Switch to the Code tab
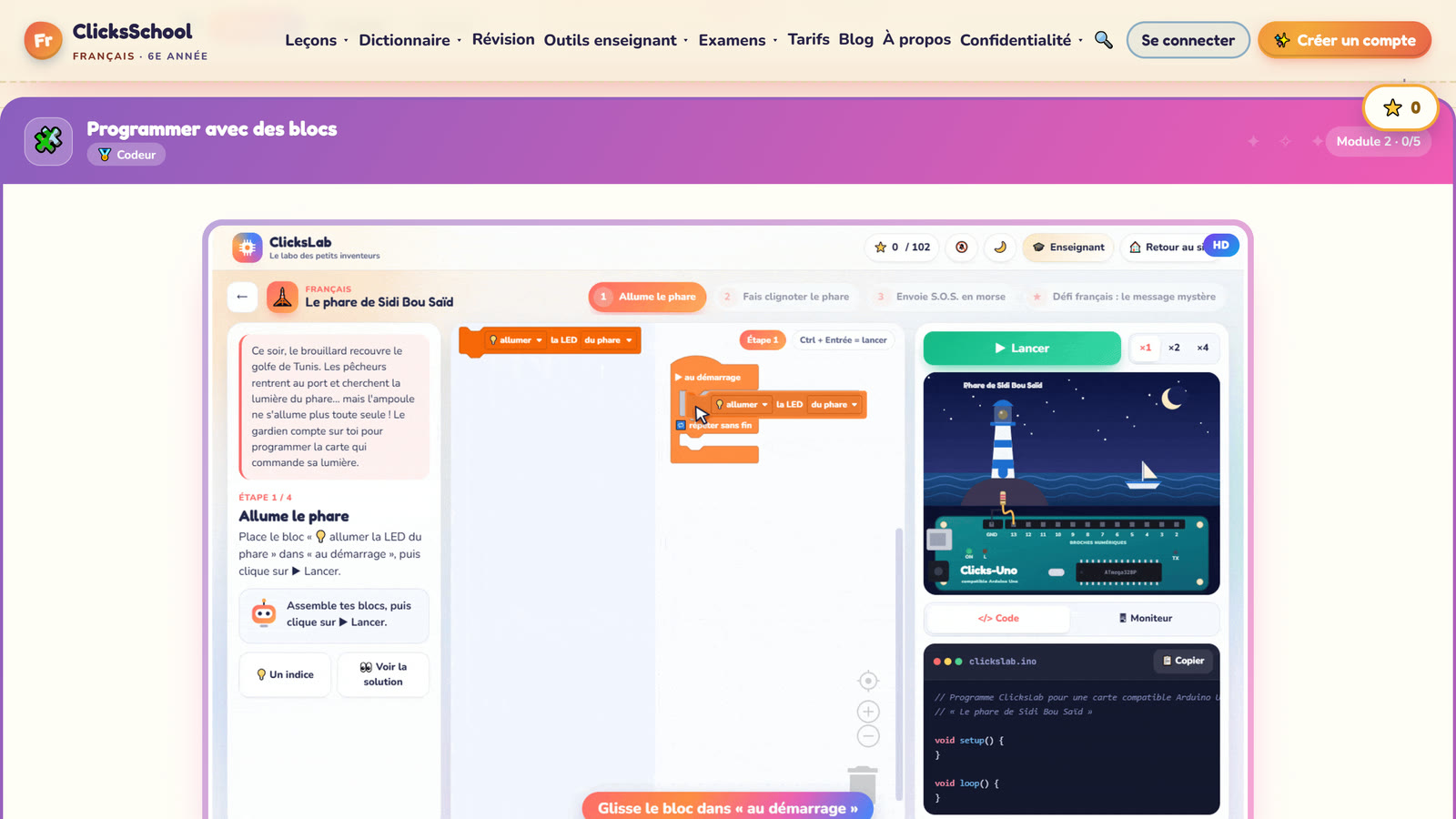 [x=998, y=618]
